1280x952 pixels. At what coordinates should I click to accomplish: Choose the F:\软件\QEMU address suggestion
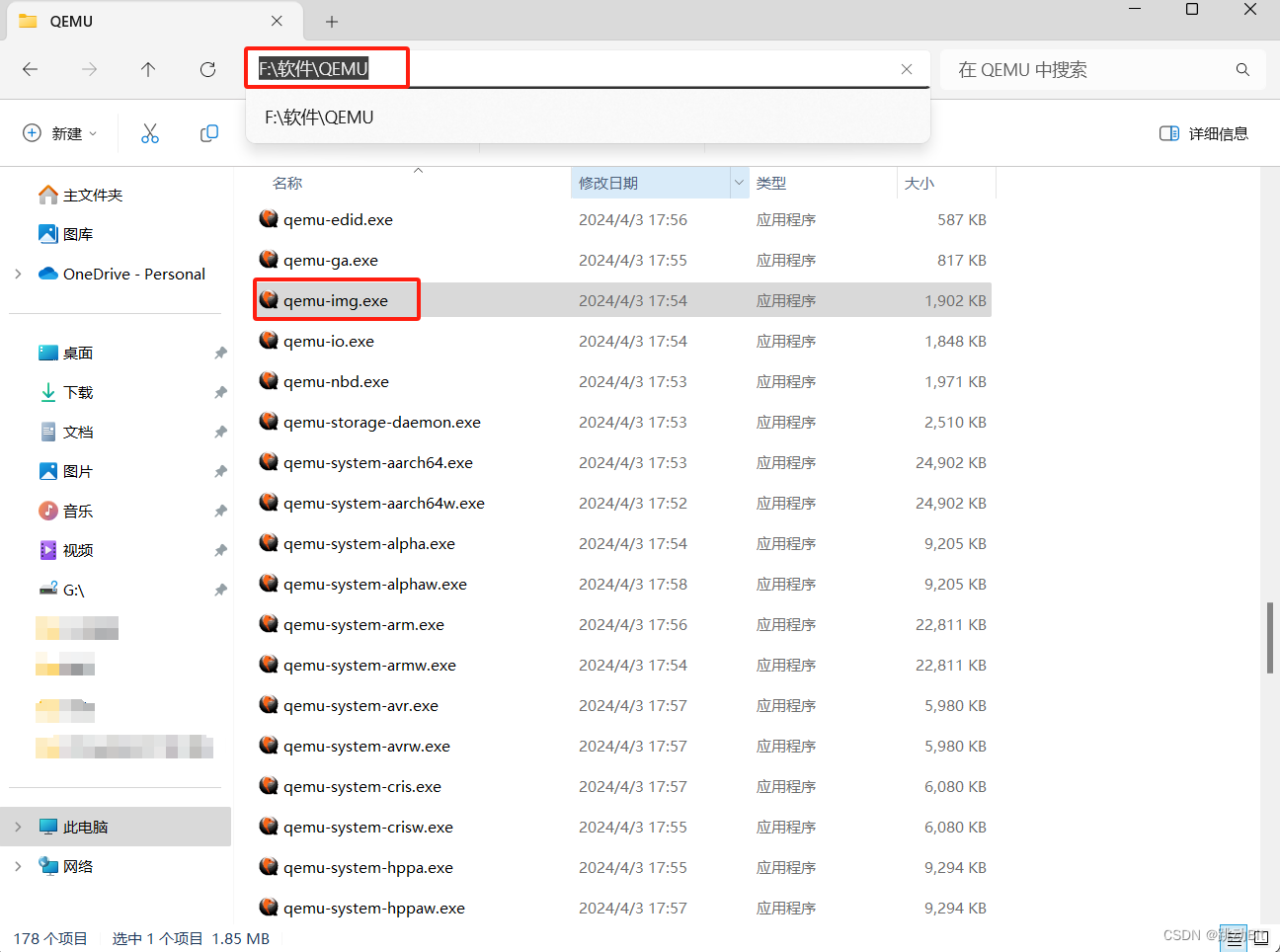pyautogui.click(x=588, y=118)
